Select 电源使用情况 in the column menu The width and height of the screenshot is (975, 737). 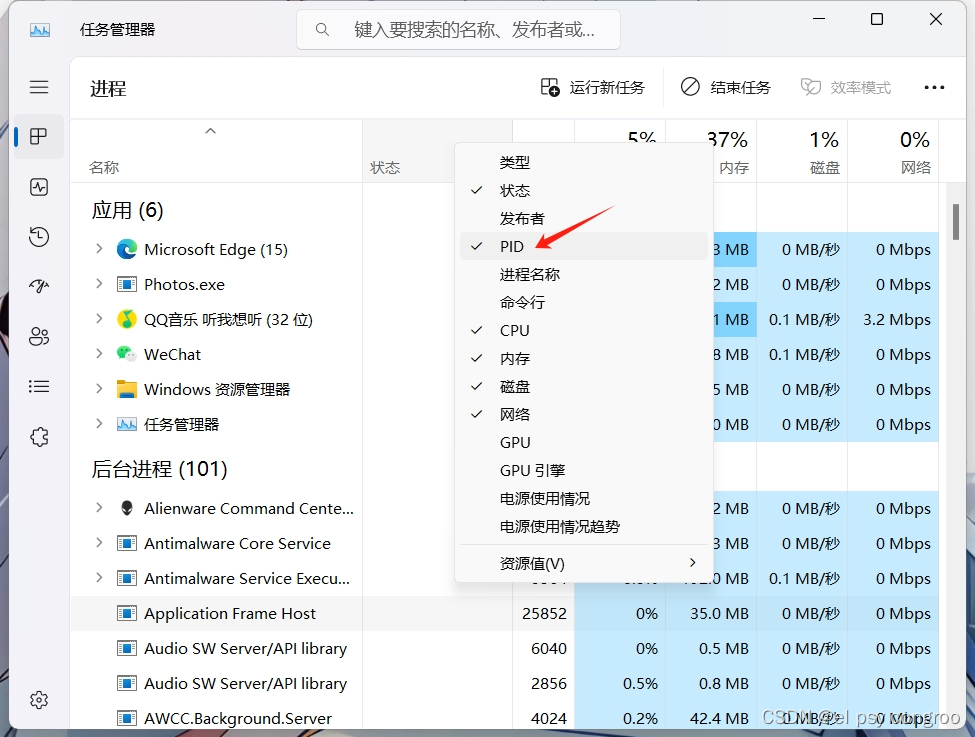584,498
